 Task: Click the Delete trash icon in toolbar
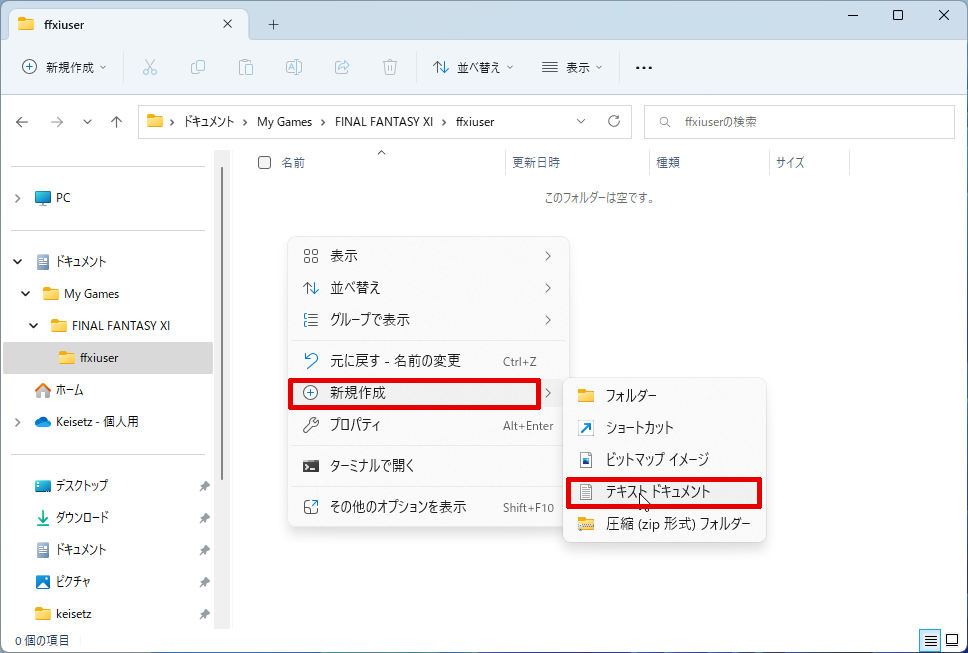[x=390, y=67]
